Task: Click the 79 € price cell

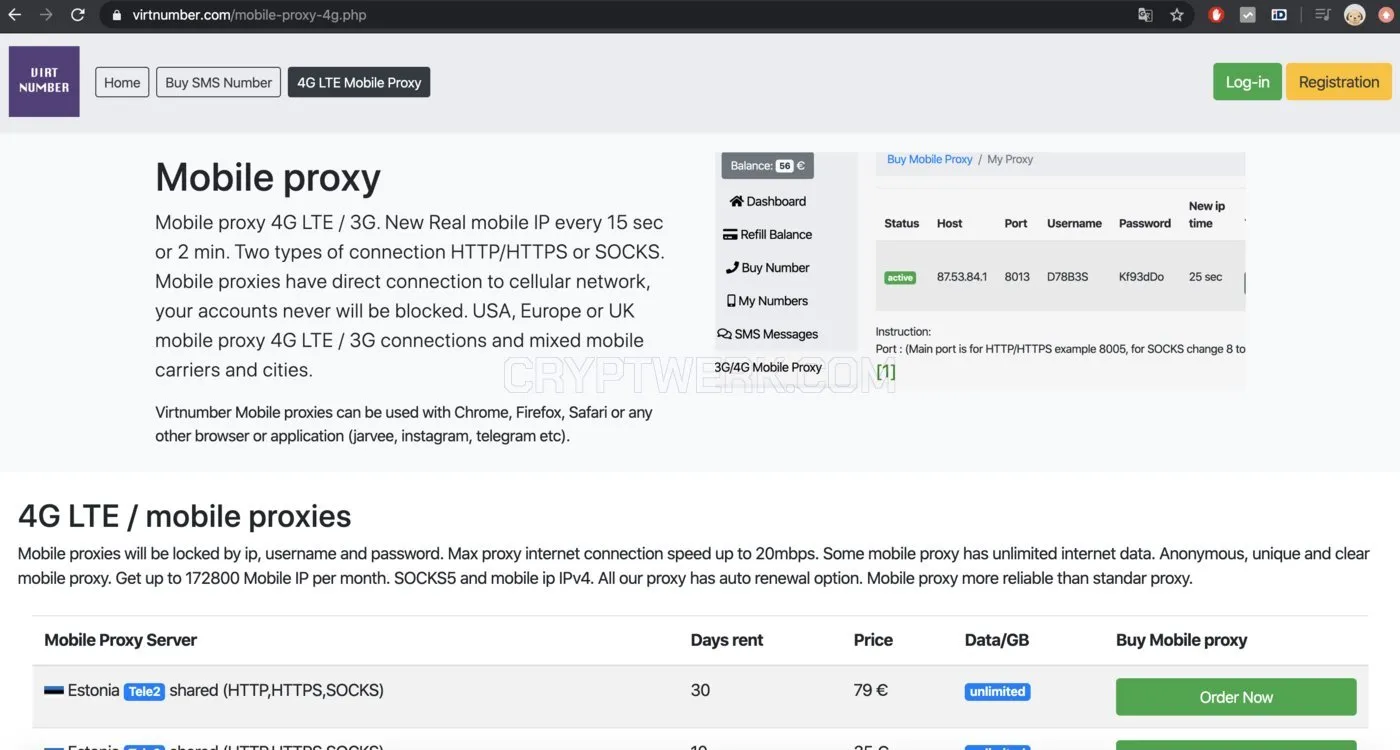Action: (x=871, y=691)
